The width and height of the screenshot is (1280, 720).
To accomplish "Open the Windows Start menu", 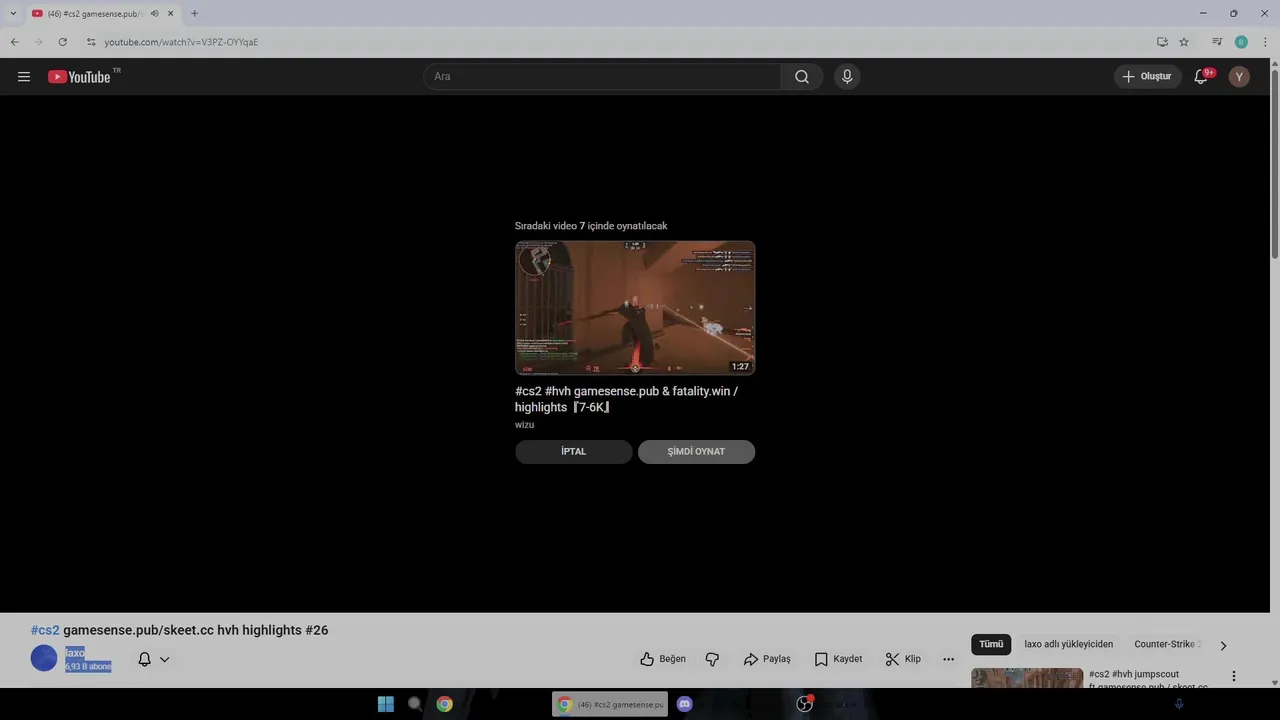I will (386, 704).
